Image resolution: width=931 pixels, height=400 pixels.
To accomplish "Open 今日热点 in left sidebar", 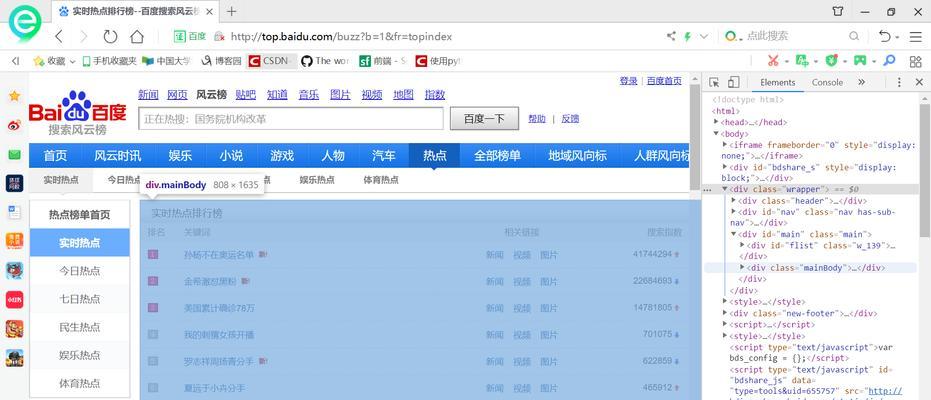I will 80,271.
